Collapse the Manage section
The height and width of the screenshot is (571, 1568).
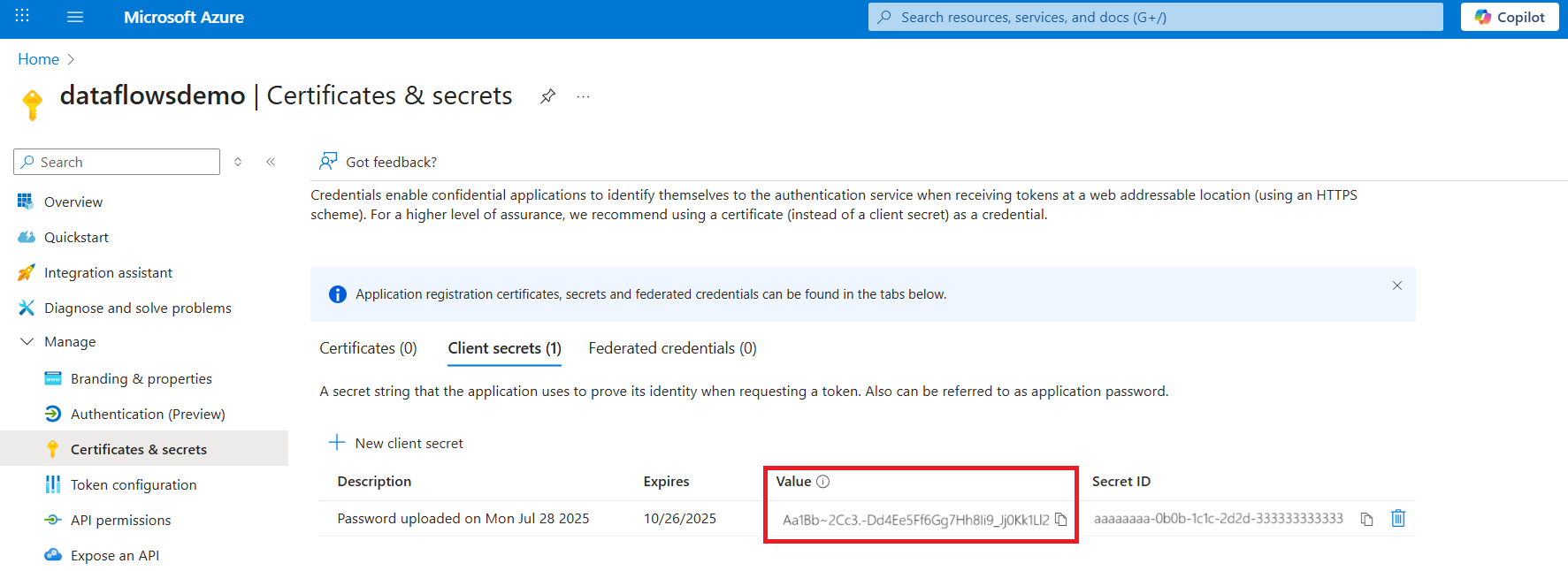pos(27,341)
